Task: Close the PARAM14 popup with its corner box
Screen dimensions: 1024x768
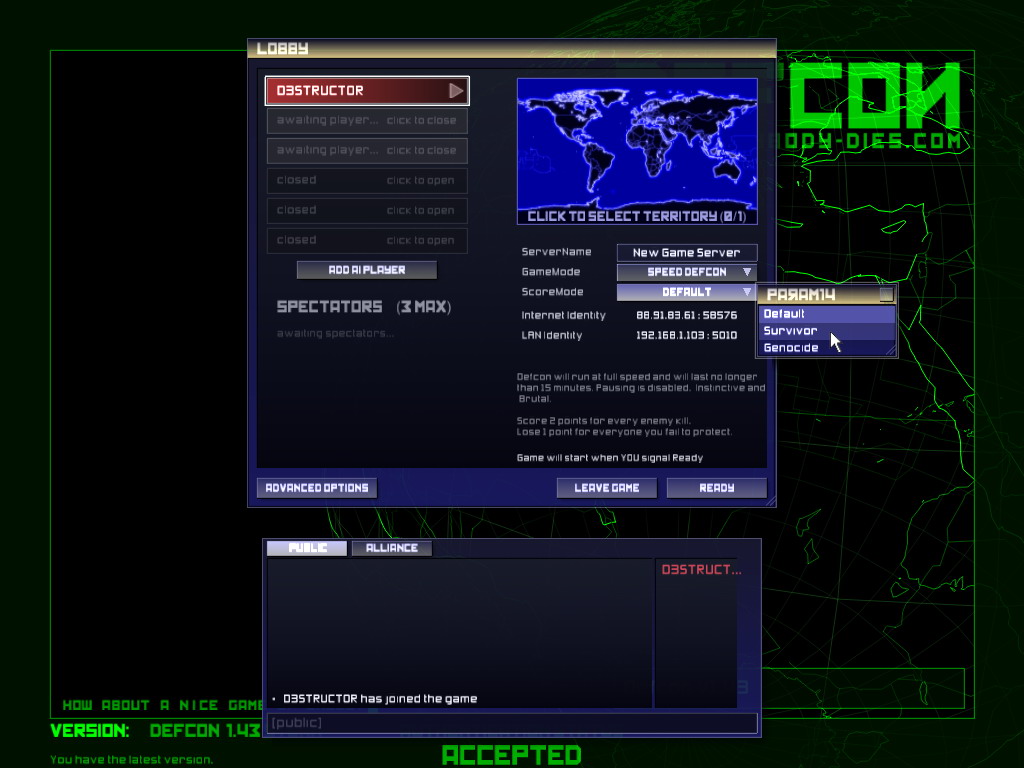Action: 886,295
